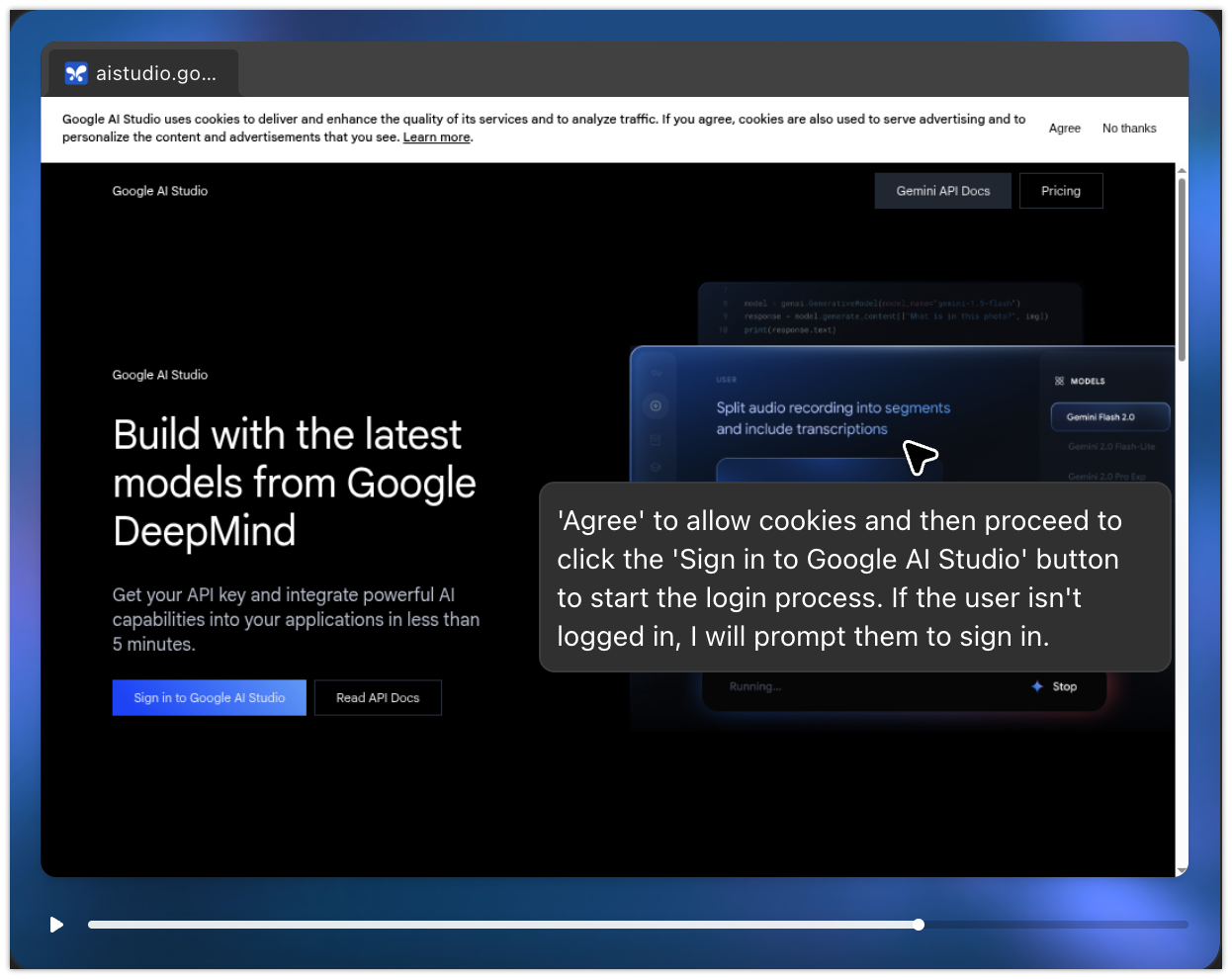The width and height of the screenshot is (1232, 979).
Task: Accept cookies with the Agree button
Action: [1065, 129]
